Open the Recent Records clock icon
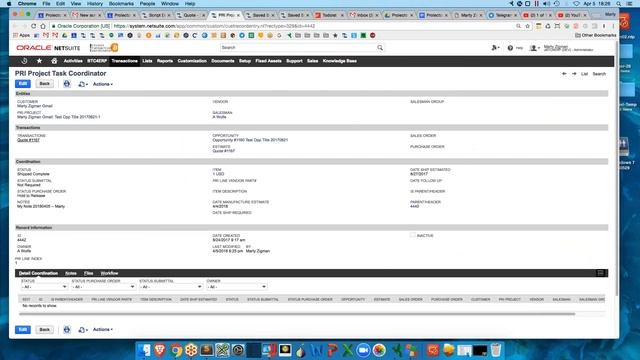 coord(24,61)
